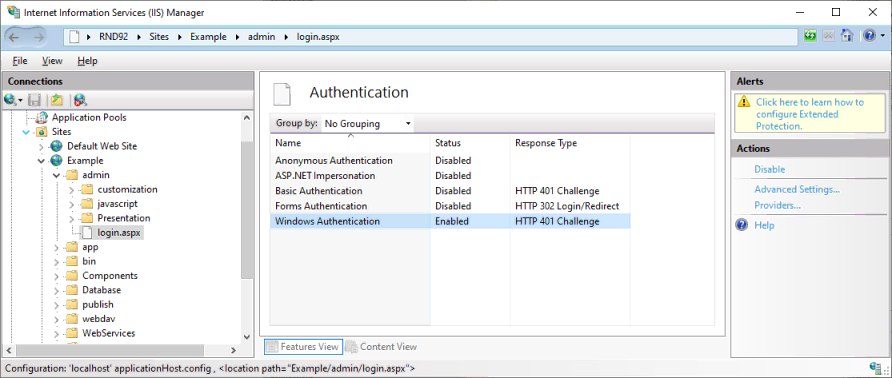892x378 pixels.
Task: Select the Anonymous Authentication row
Action: click(x=450, y=161)
